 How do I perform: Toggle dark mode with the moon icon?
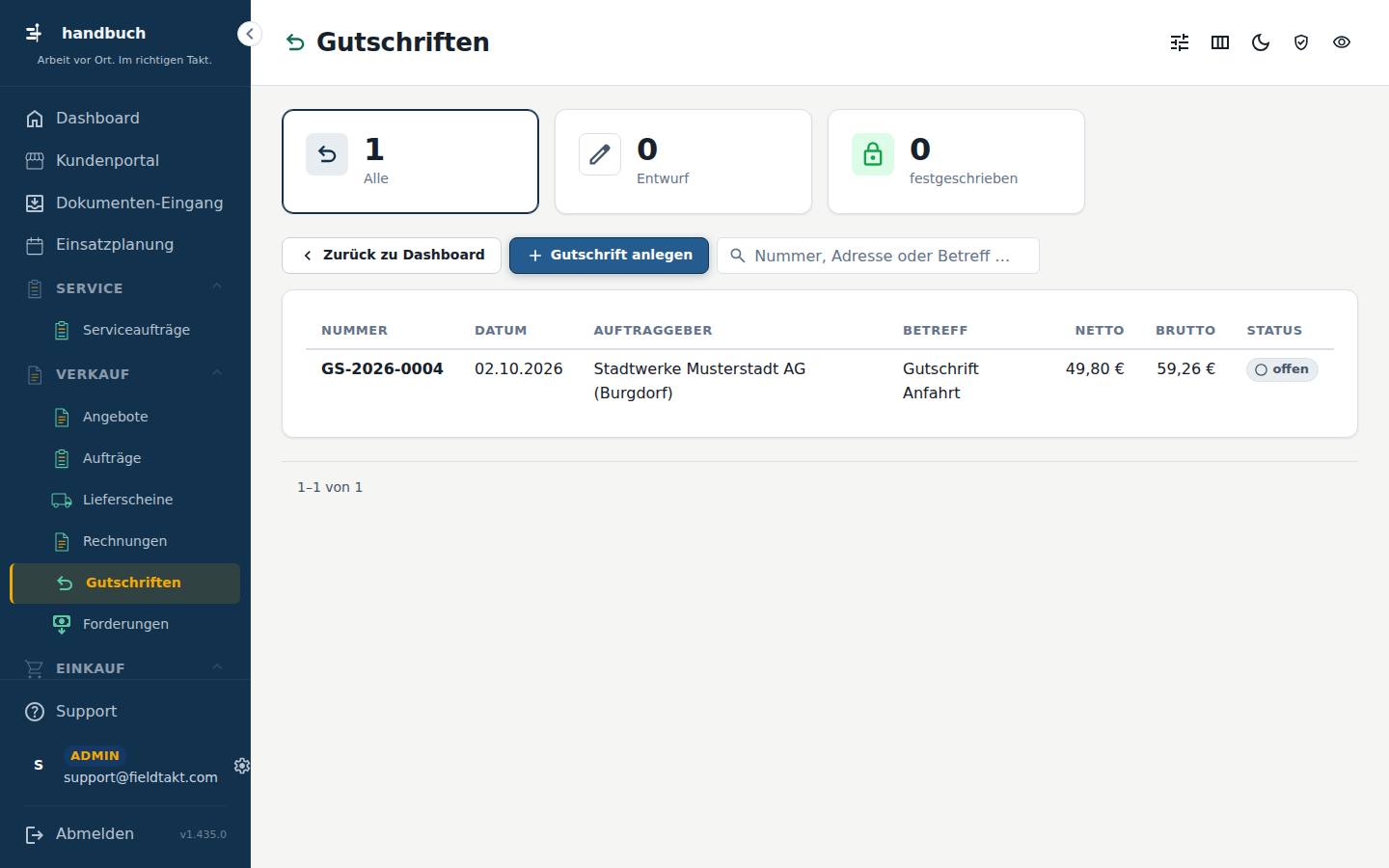click(1261, 42)
